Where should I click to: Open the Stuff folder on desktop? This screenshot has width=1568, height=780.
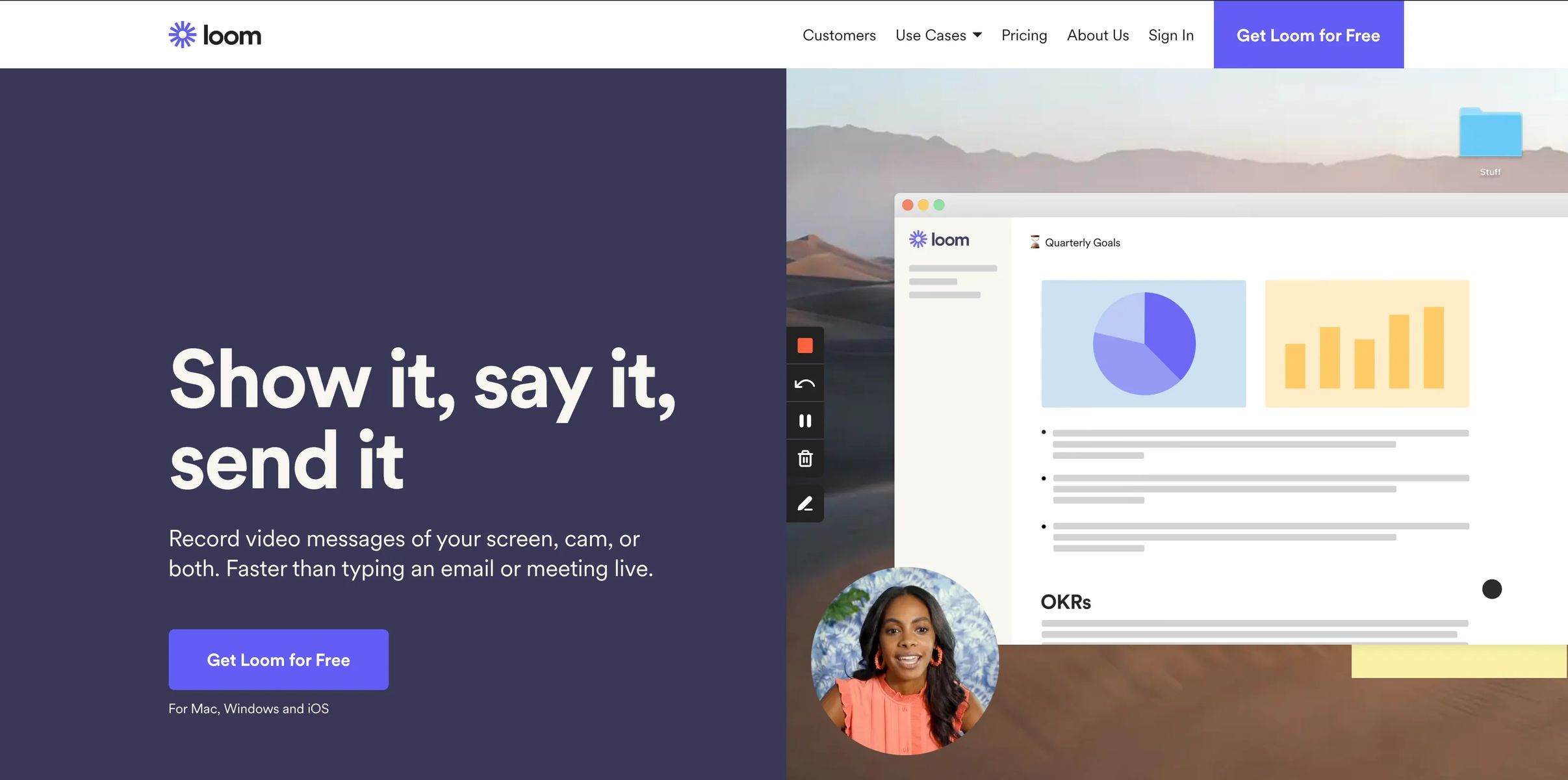1490,134
